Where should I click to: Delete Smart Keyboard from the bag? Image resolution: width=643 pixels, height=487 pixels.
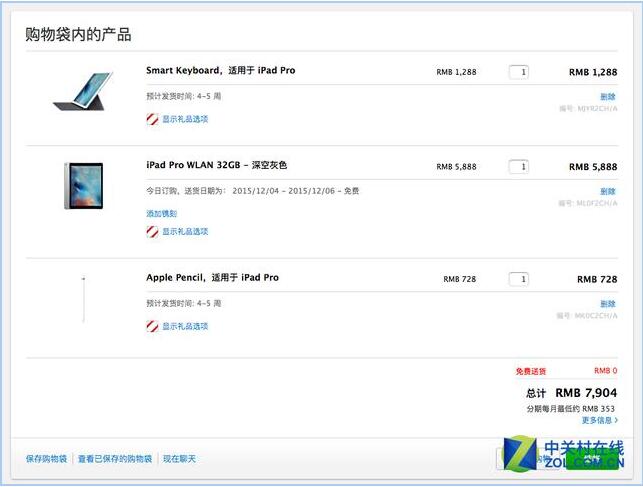tap(608, 97)
